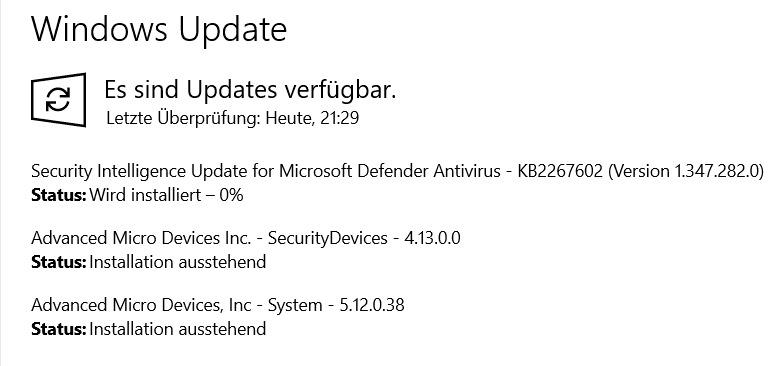This screenshot has height=366, width=780.
Task: Select the AMD SecurityDevices update entry
Action: 246,238
